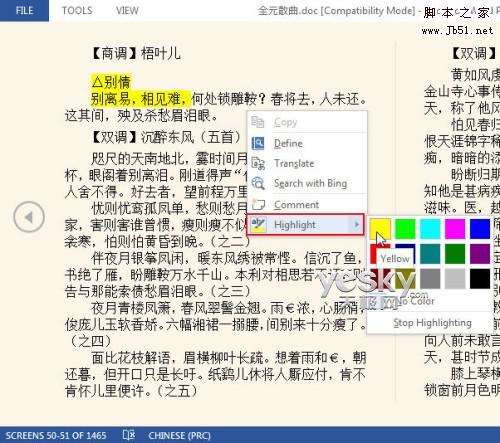Click SCREENS 50-51 OF 1465 indicator
The height and width of the screenshot is (443, 500).
coord(56,435)
